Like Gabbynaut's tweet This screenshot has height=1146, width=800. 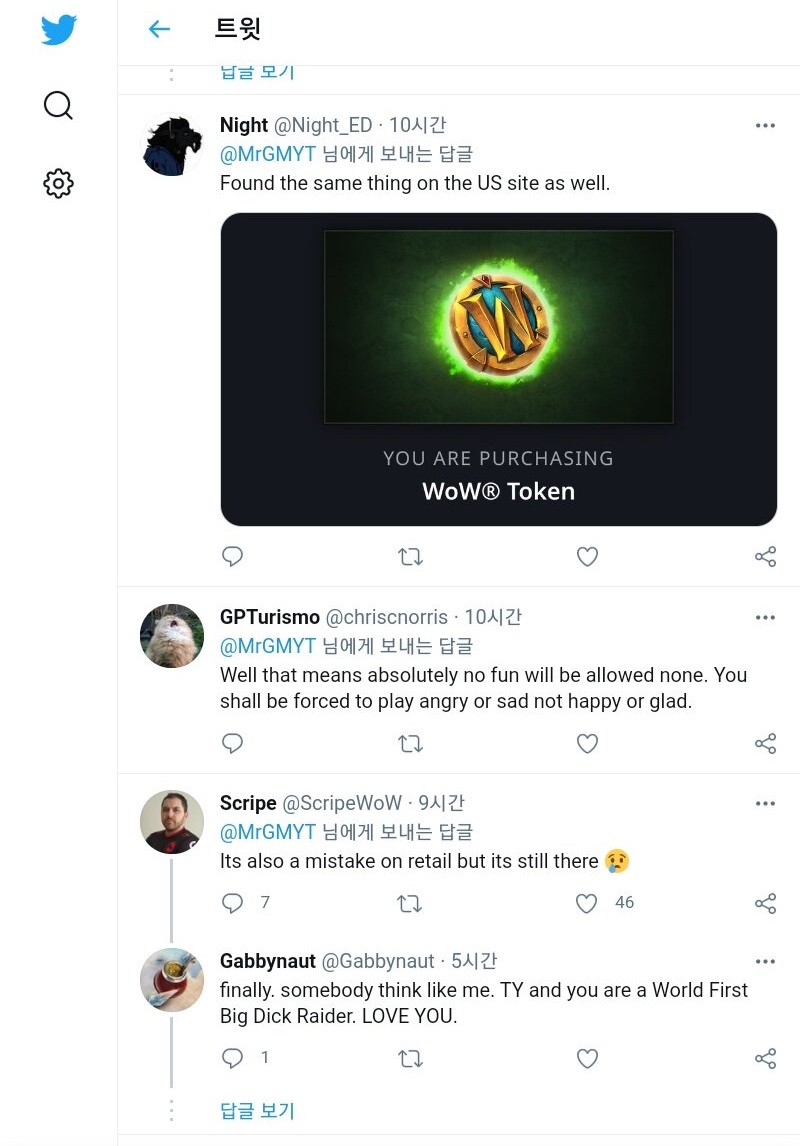(587, 1058)
